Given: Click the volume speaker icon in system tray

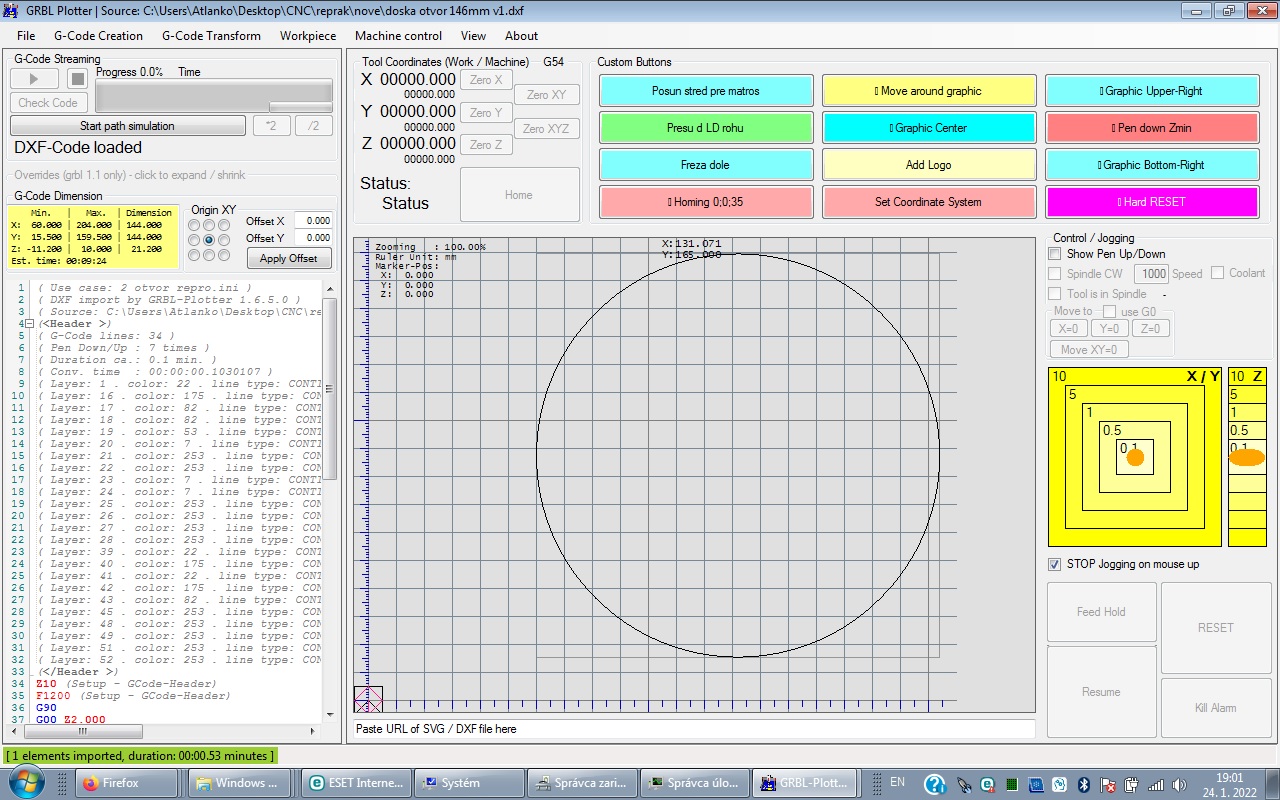Looking at the screenshot, I should 1179,784.
